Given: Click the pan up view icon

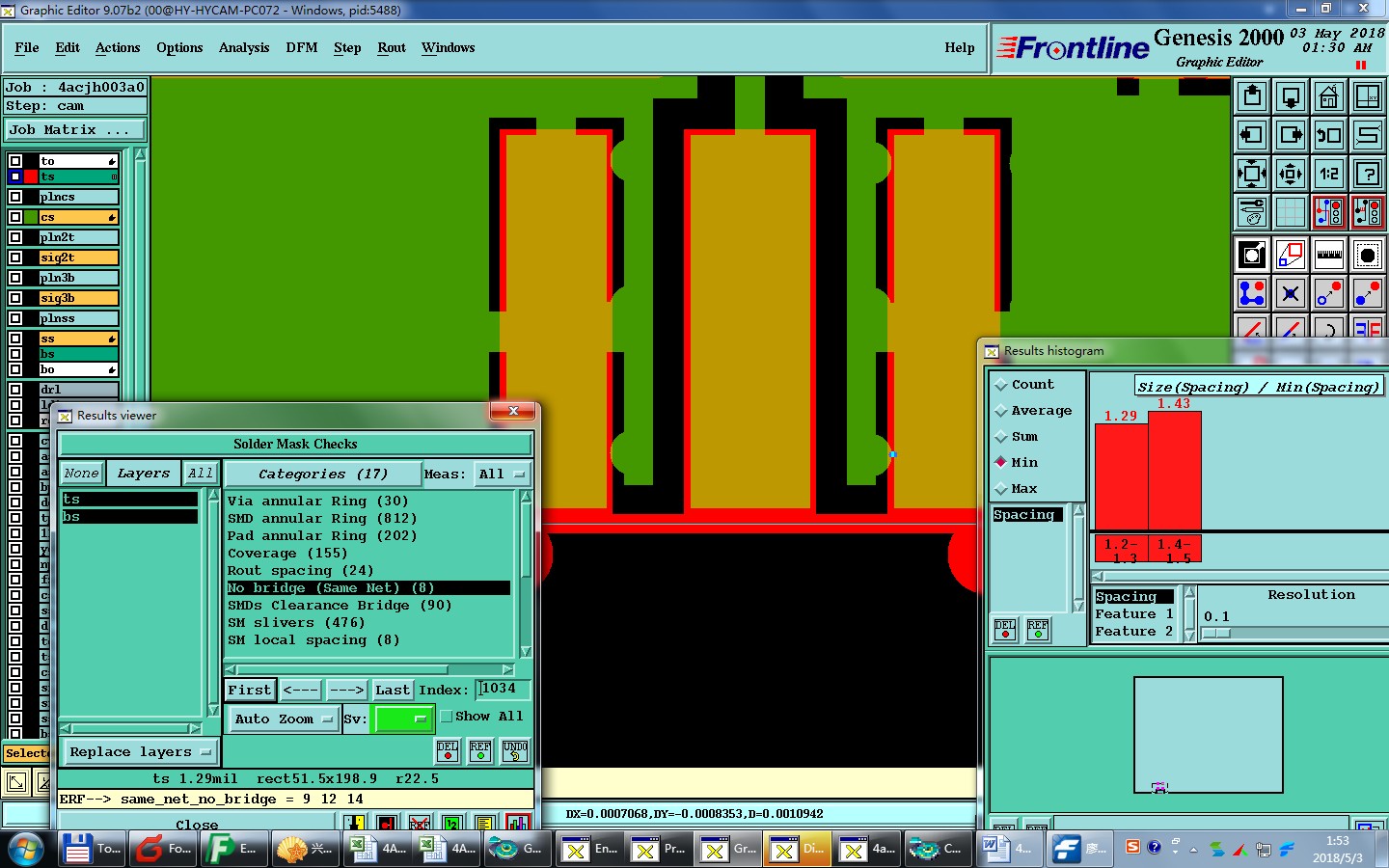Looking at the screenshot, I should coord(1252,96).
